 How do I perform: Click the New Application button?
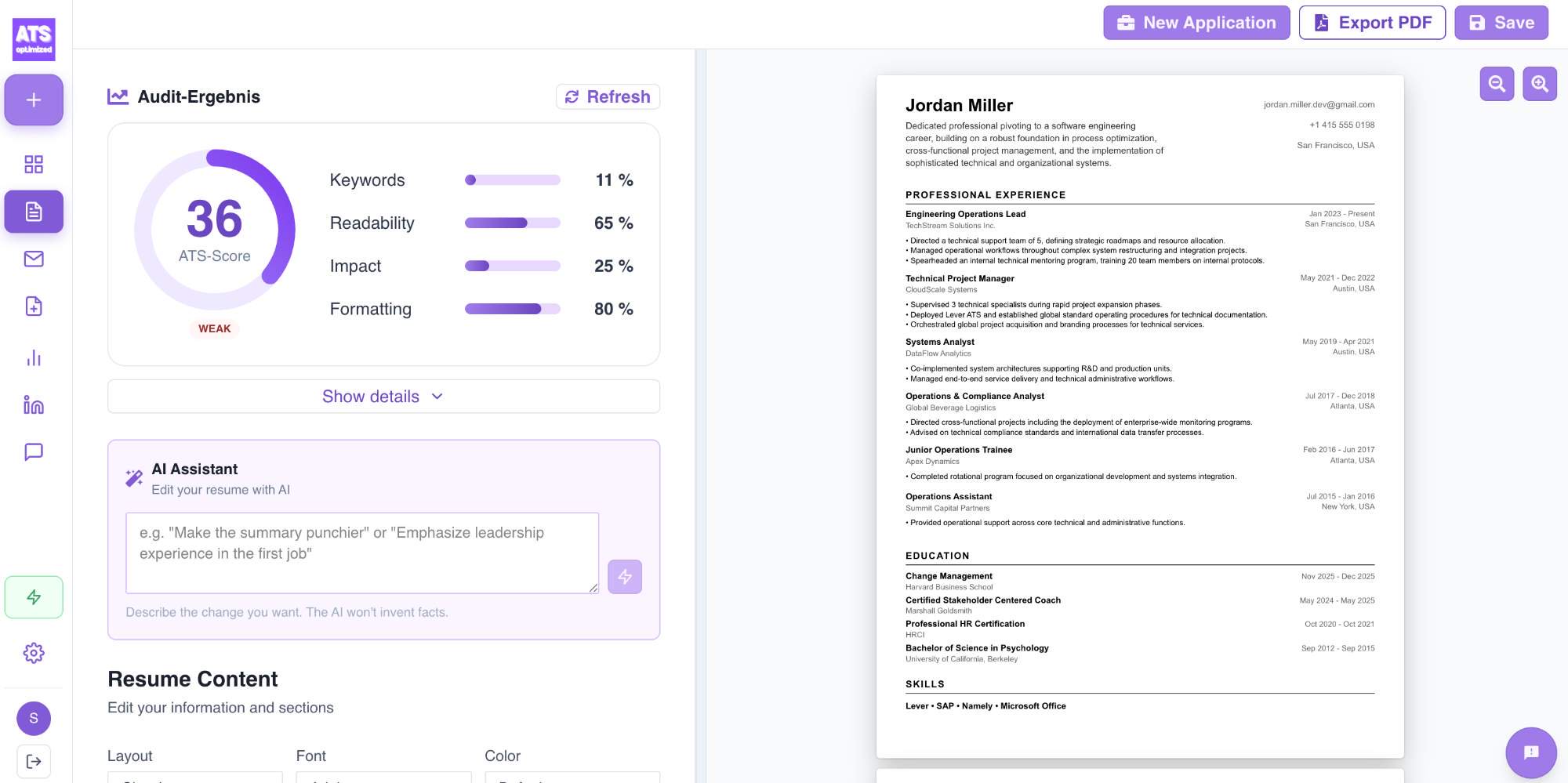pos(1196,23)
